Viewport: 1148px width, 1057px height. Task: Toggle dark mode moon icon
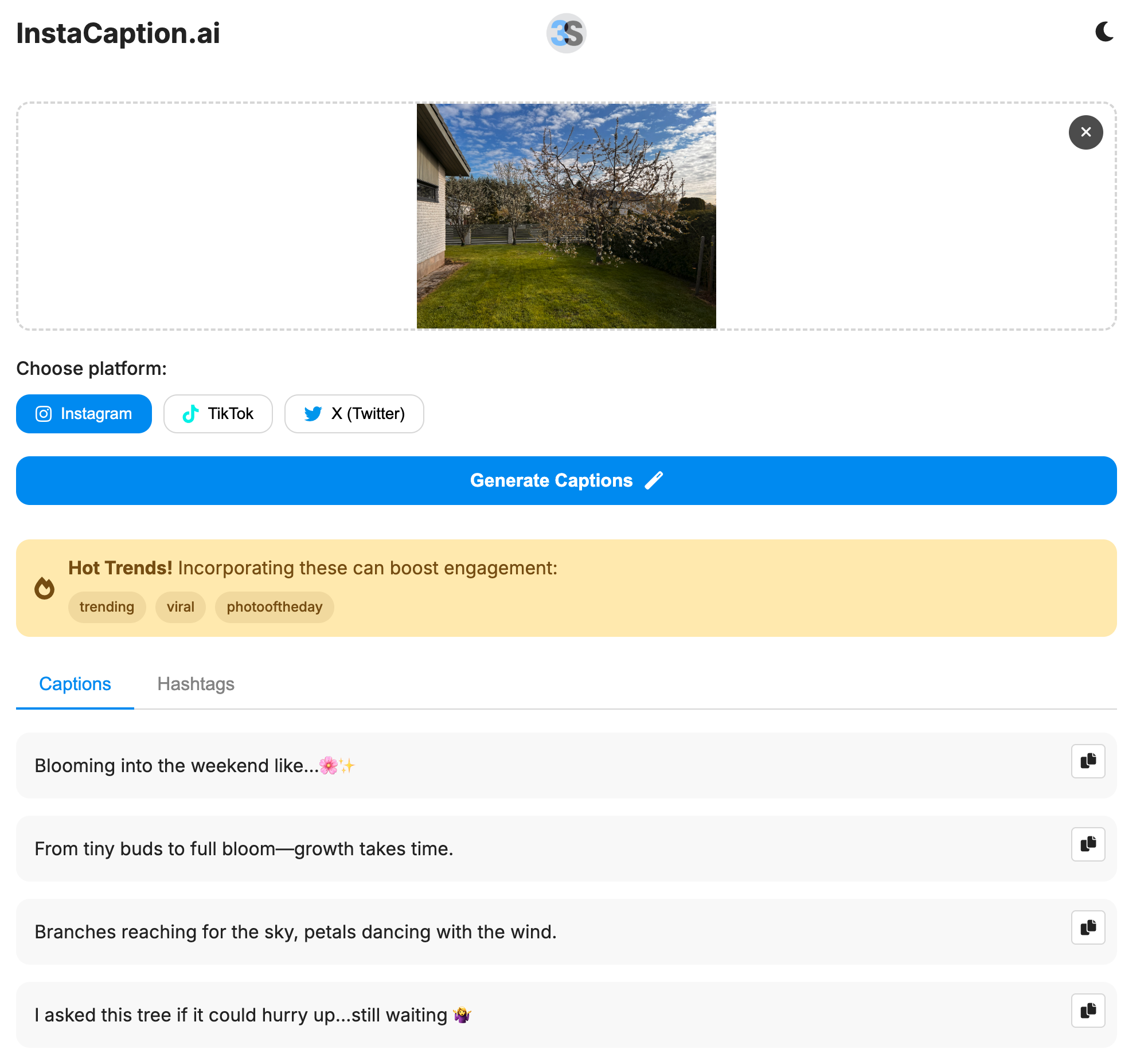click(x=1104, y=32)
